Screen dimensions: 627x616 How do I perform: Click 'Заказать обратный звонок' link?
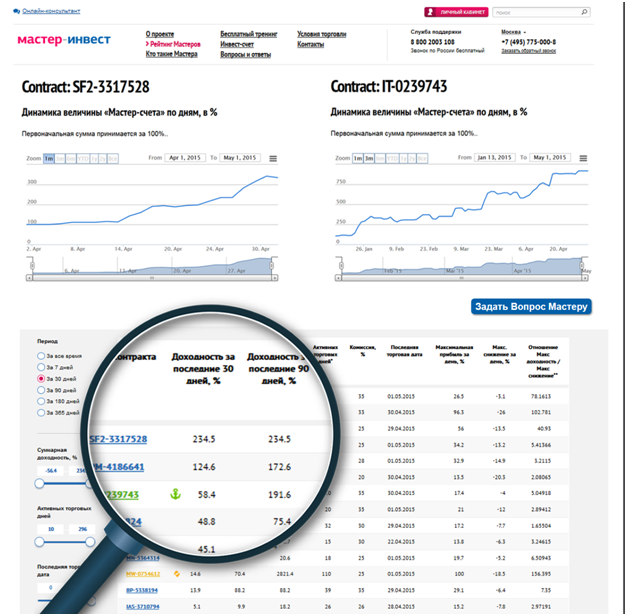pos(529,51)
